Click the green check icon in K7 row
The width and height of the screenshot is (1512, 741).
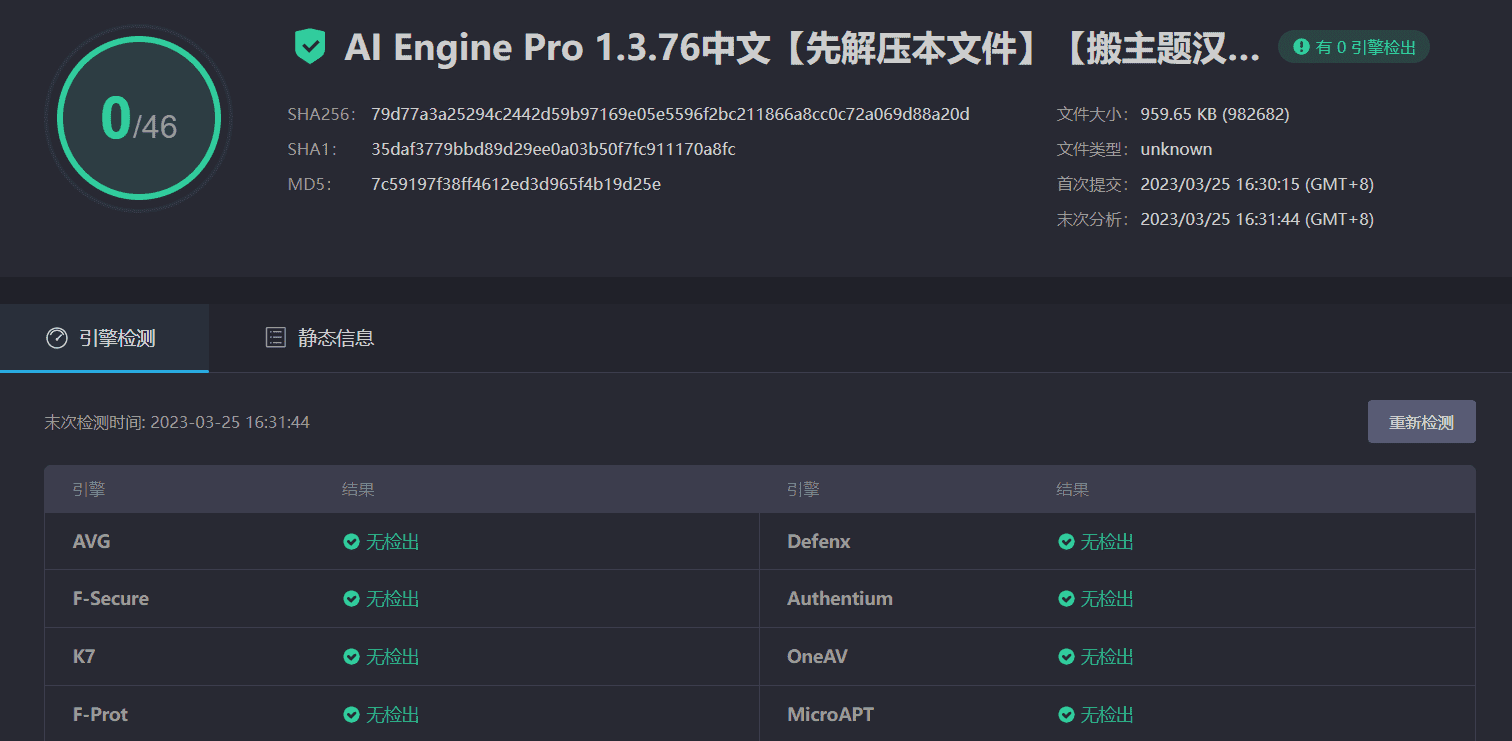351,657
